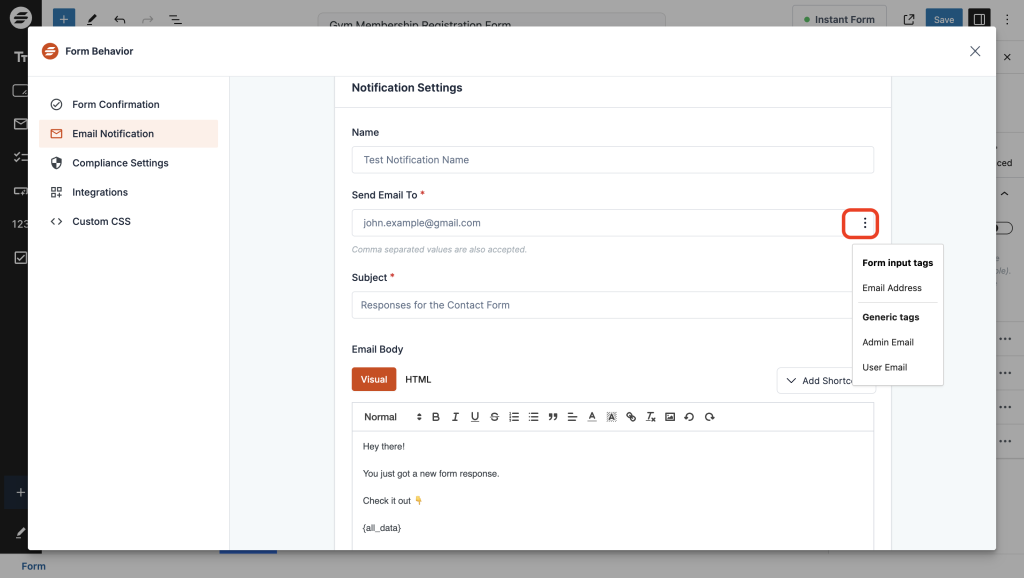Clear formatting with the Tx icon

tap(650, 417)
